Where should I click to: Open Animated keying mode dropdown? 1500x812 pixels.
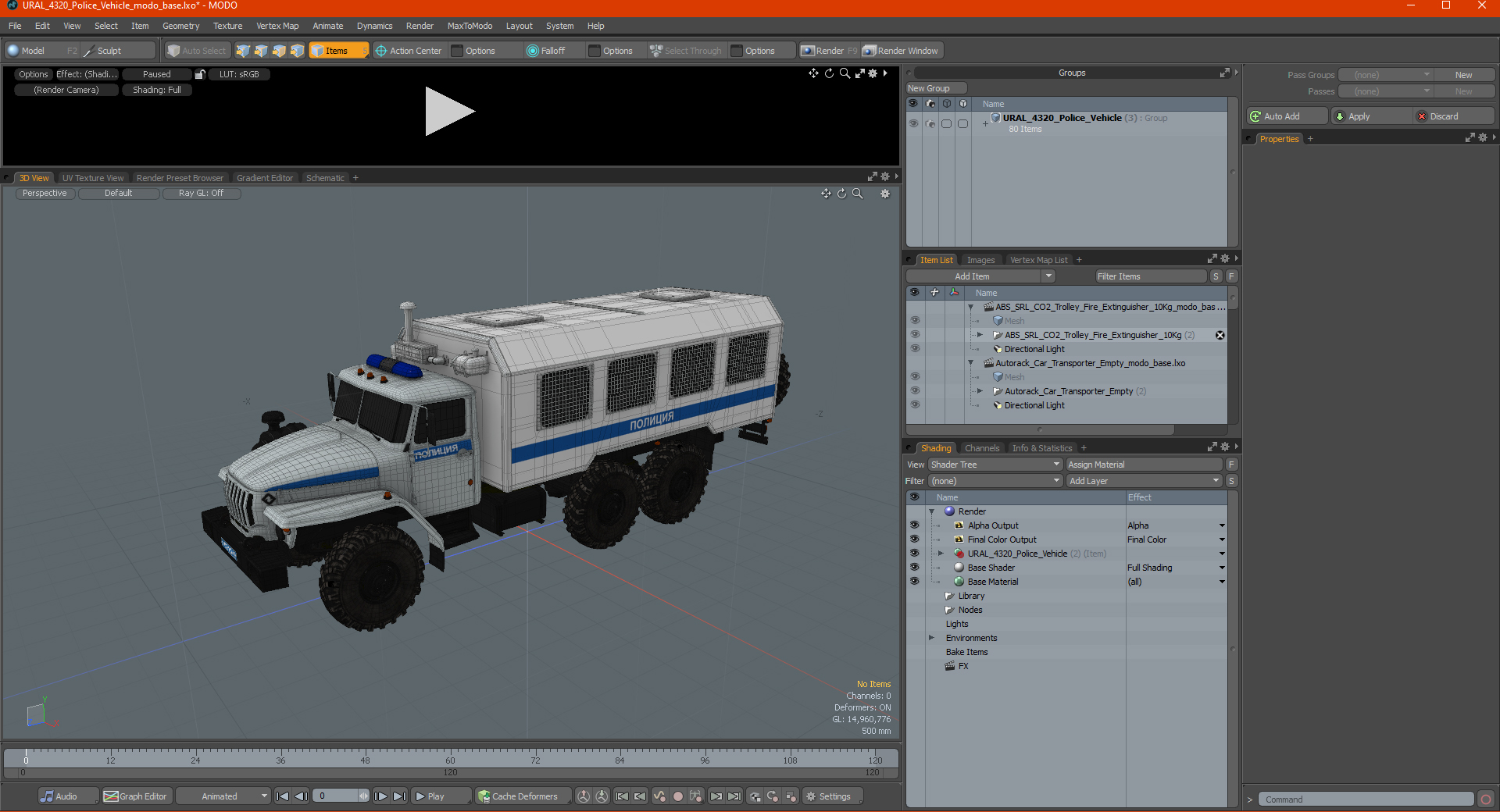click(x=223, y=796)
